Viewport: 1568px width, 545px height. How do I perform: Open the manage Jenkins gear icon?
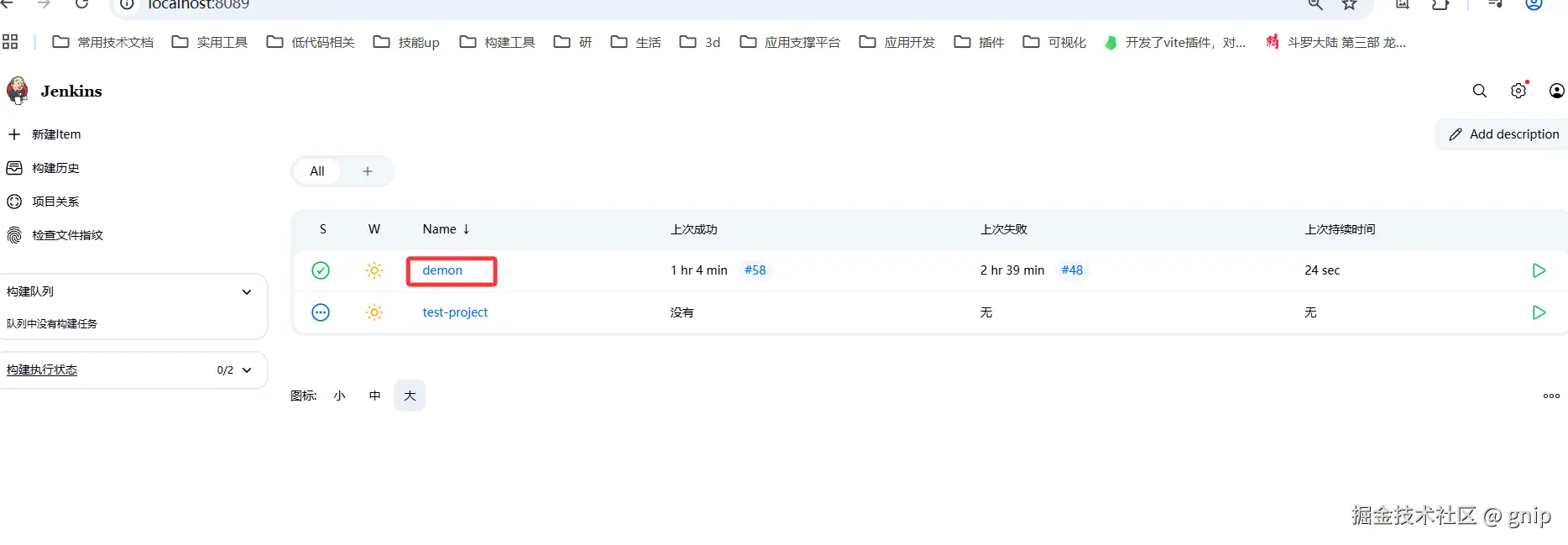point(1518,91)
